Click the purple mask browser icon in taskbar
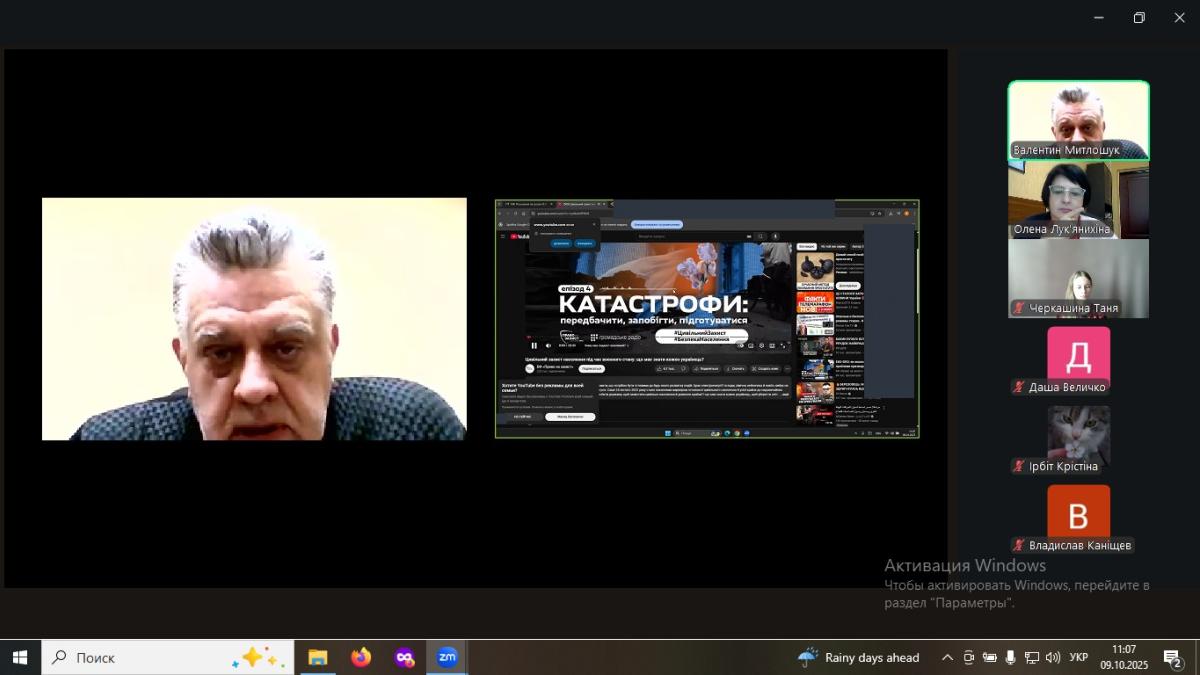1200x675 pixels. [x=404, y=657]
